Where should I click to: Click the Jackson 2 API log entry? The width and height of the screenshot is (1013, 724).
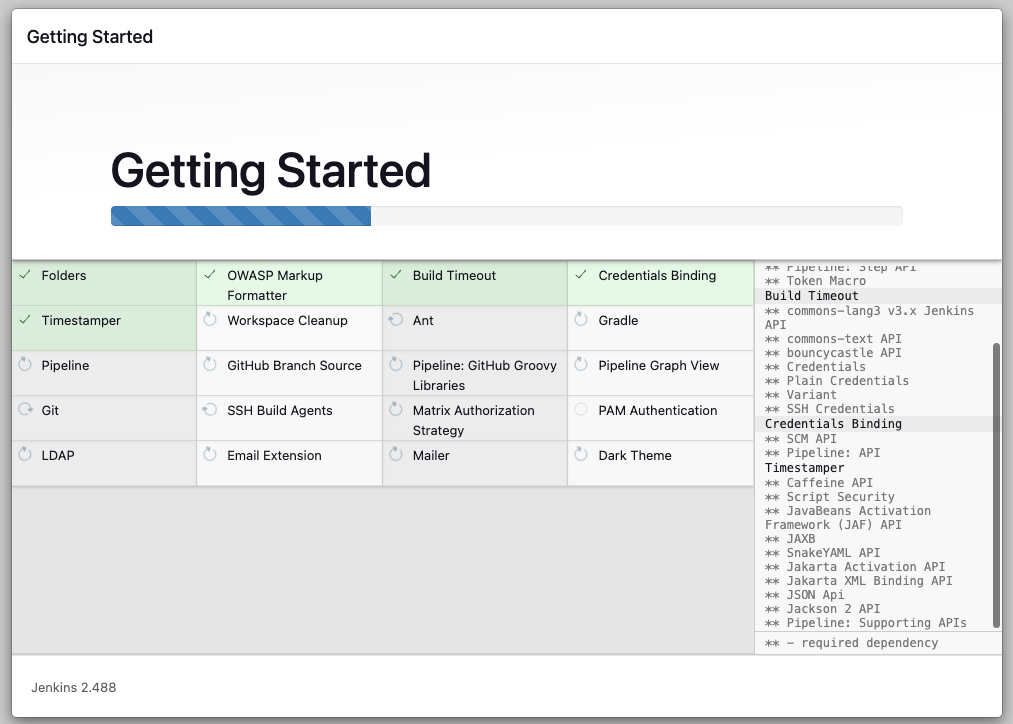pyautogui.click(x=822, y=608)
